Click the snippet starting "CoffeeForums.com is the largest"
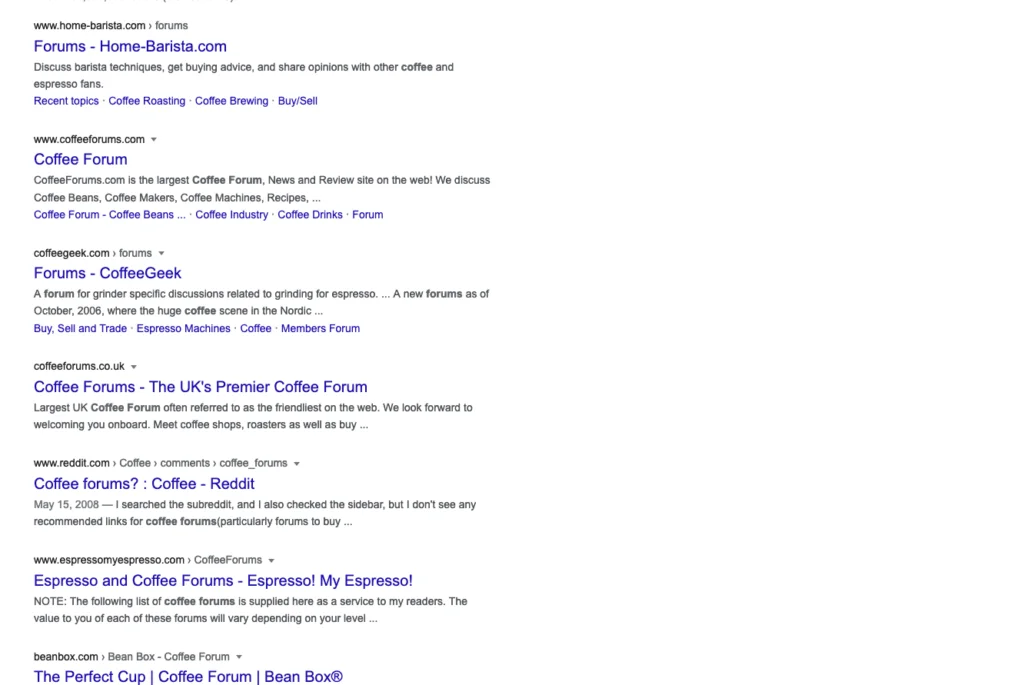Viewport: 1024px width, 685px height. point(262,189)
